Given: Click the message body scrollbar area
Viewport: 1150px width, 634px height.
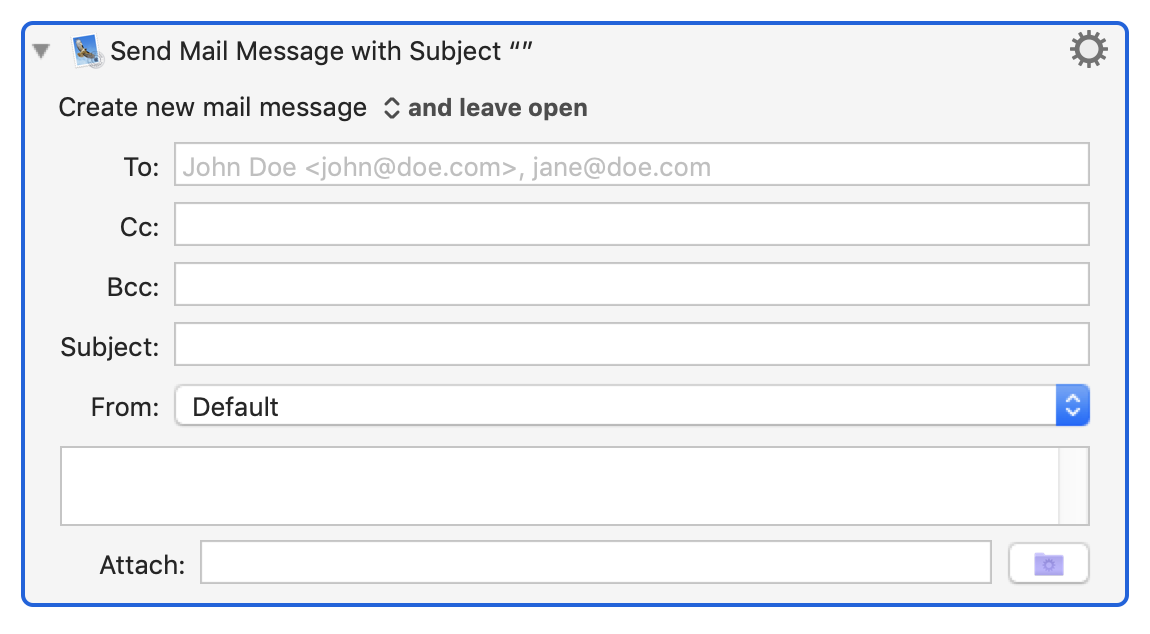Looking at the screenshot, I should pyautogui.click(x=1073, y=487).
